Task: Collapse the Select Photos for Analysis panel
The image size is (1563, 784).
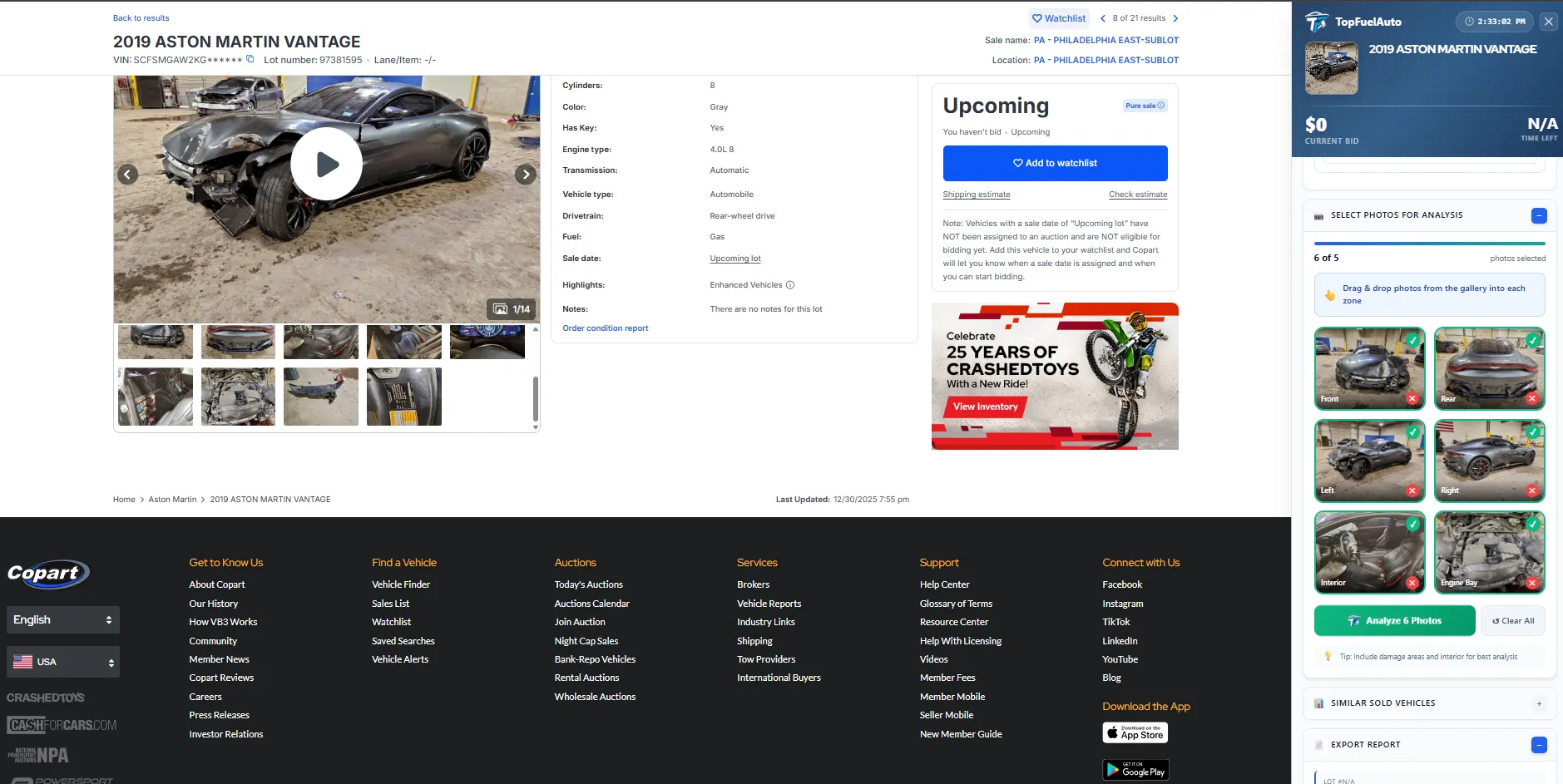Action: coord(1540,214)
